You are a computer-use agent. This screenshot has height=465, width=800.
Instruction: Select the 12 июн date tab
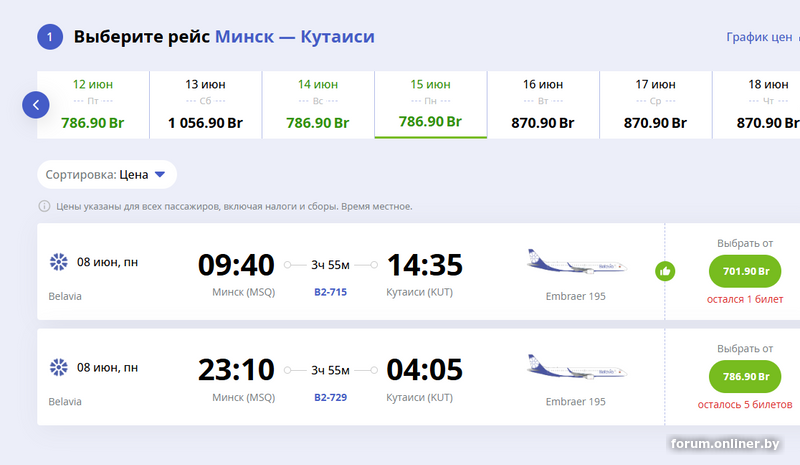point(93,104)
